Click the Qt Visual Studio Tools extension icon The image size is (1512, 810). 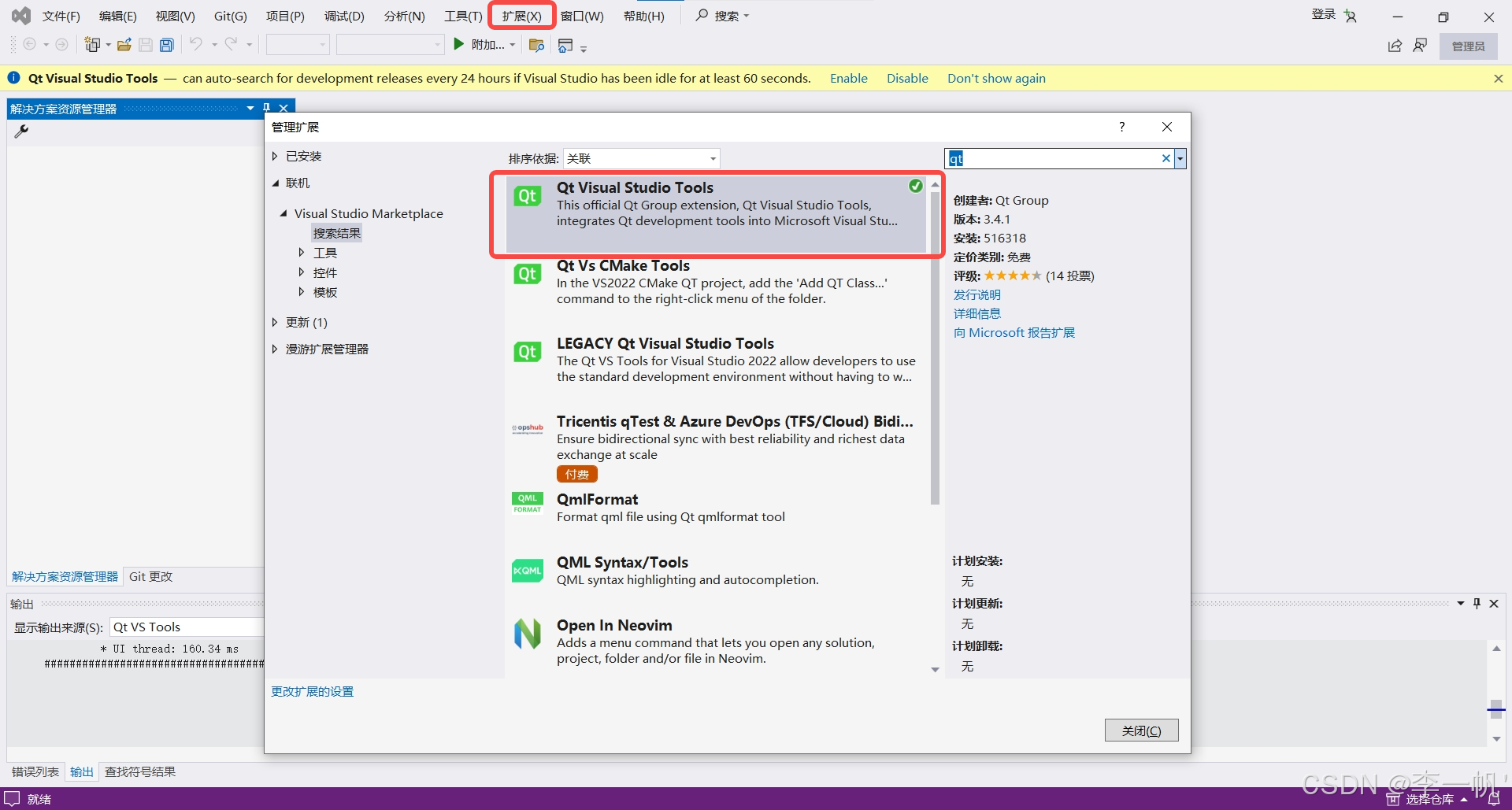click(528, 196)
